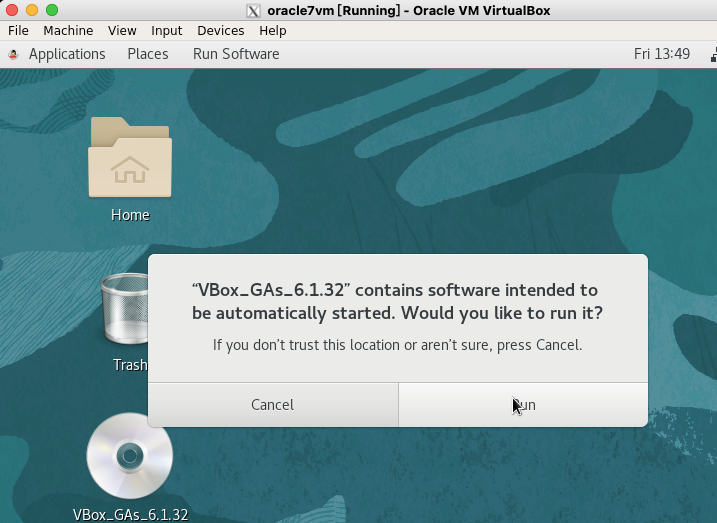This screenshot has width=717, height=523.
Task: Click the dialog's autorun question heading
Action: click(397, 302)
